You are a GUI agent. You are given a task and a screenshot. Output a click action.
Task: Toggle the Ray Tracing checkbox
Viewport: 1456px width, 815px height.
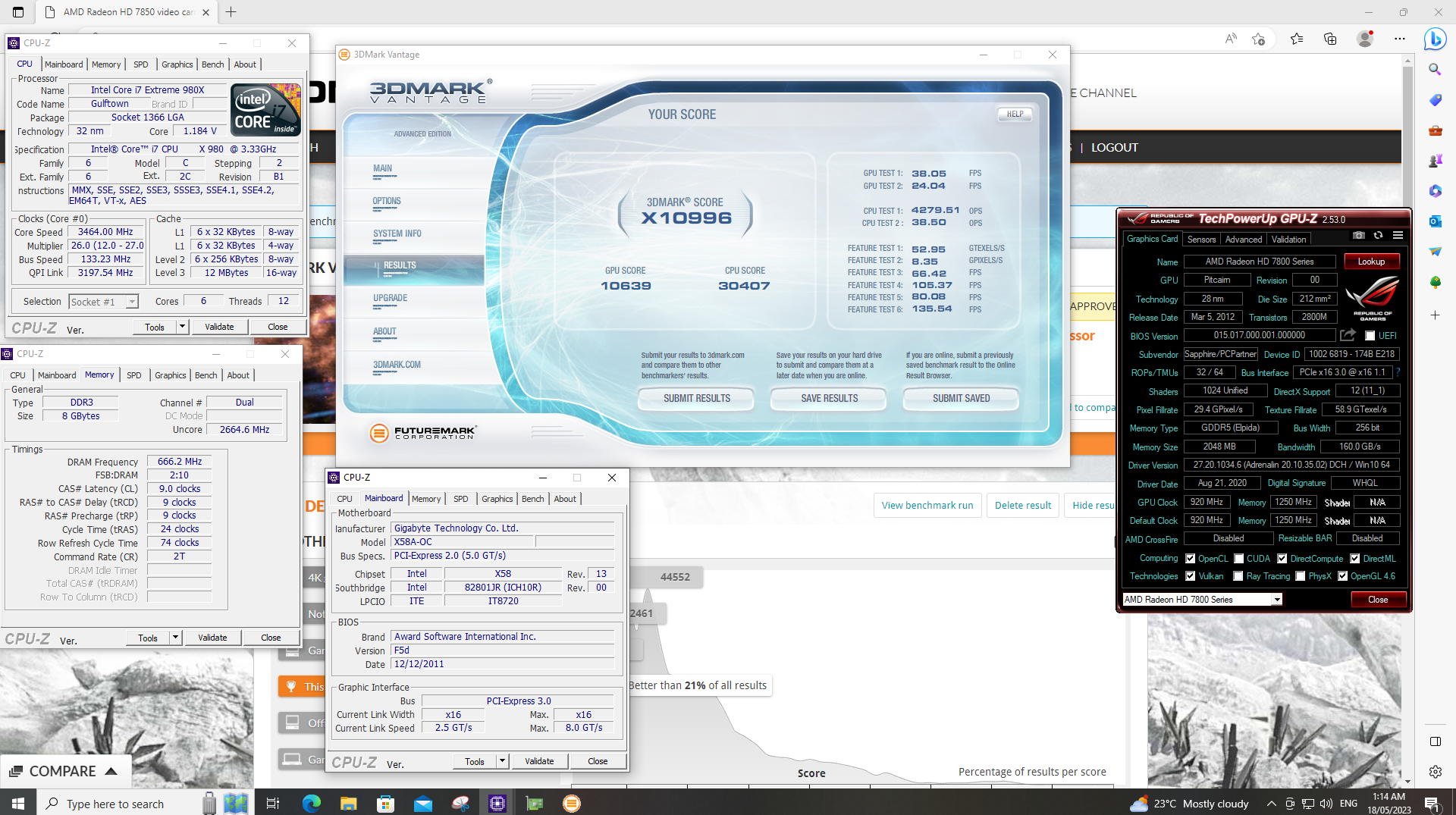tap(1238, 576)
